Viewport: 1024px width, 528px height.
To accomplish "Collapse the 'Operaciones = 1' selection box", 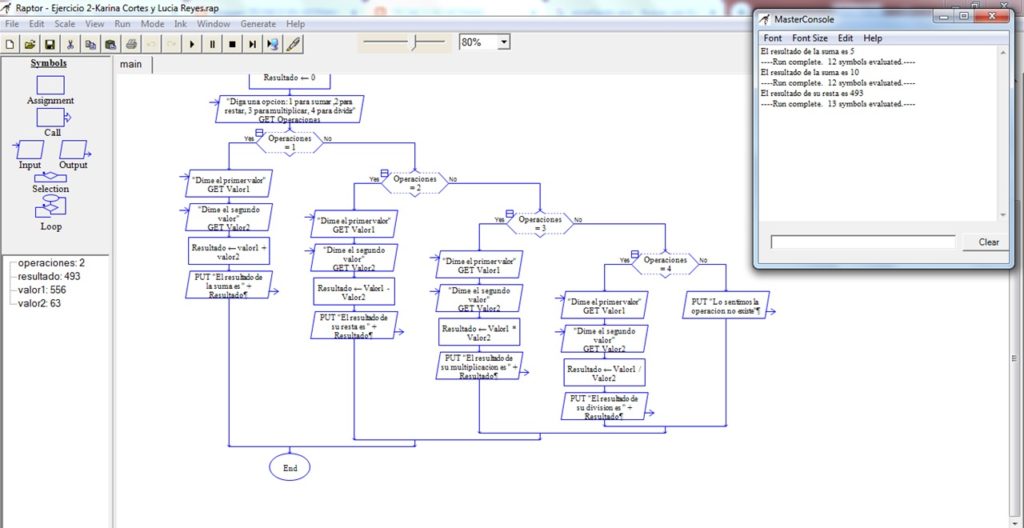I will (x=259, y=131).
